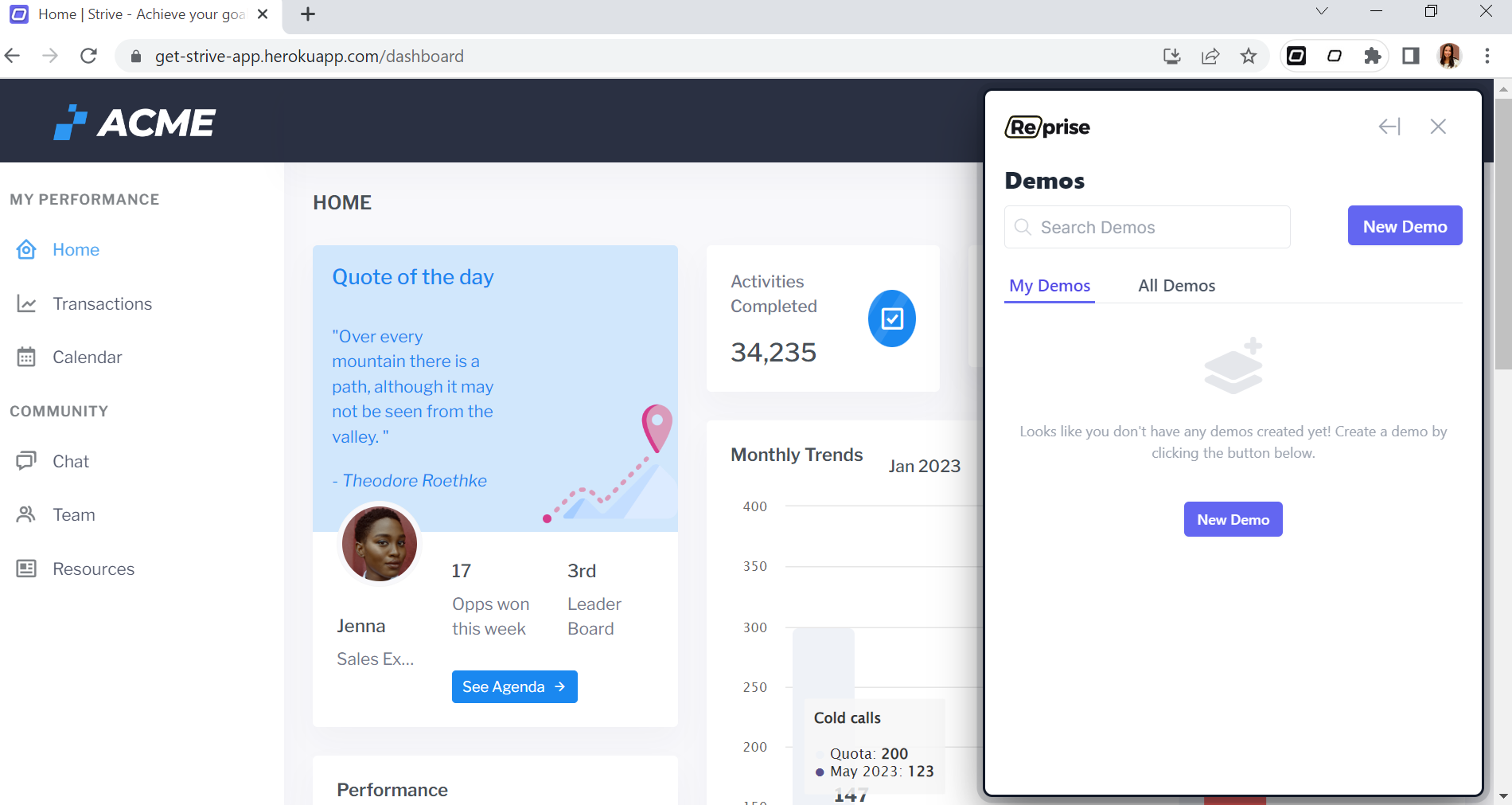Select the My Demos tab
Screen dimensions: 1512x805
click(1050, 286)
